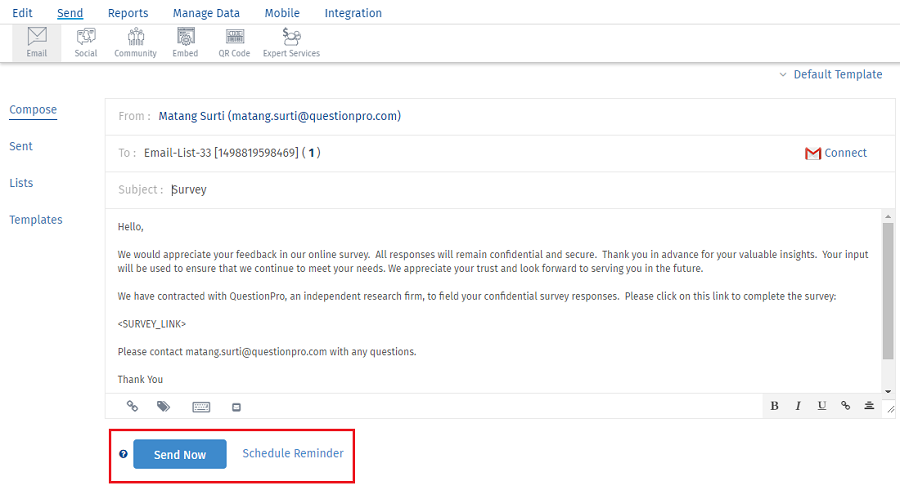Click the message scrollbar down arrow
Image resolution: width=900 pixels, height=490 pixels.
pos(888,391)
